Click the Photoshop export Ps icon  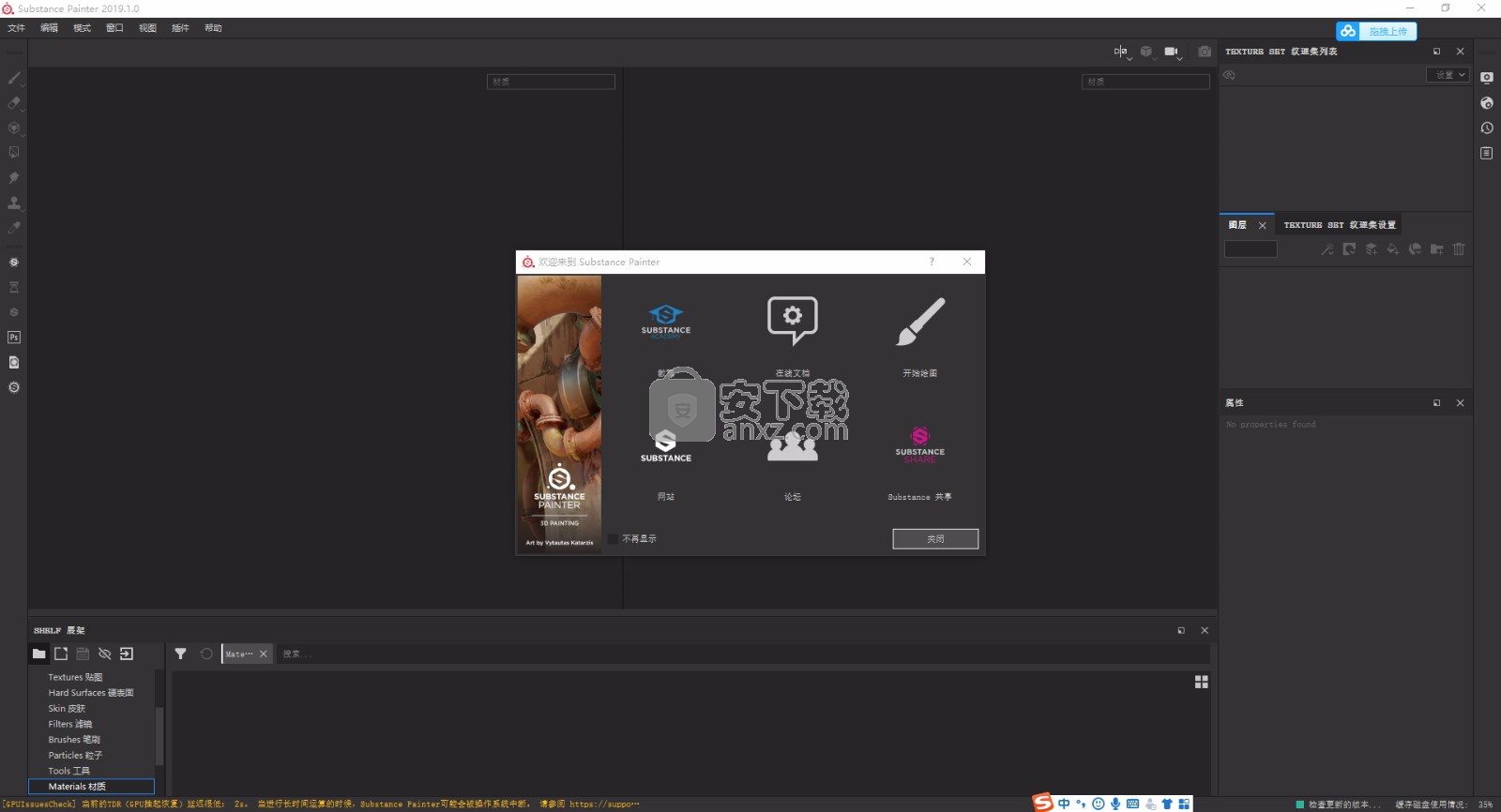click(14, 337)
